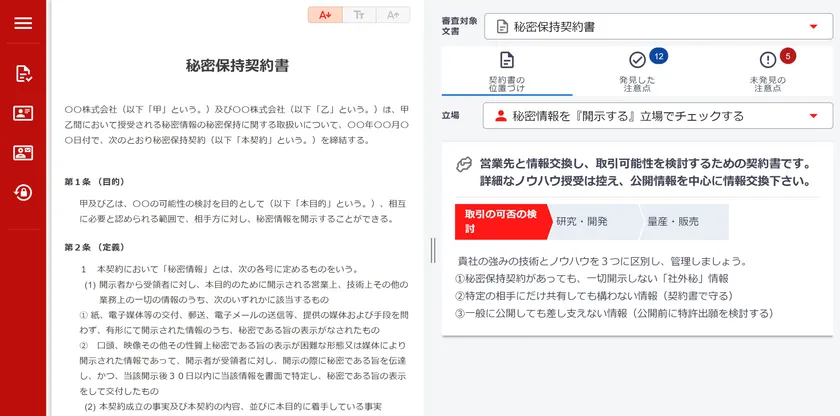
Task: Click the heading 第1条（目的）
Action: click(x=95, y=182)
